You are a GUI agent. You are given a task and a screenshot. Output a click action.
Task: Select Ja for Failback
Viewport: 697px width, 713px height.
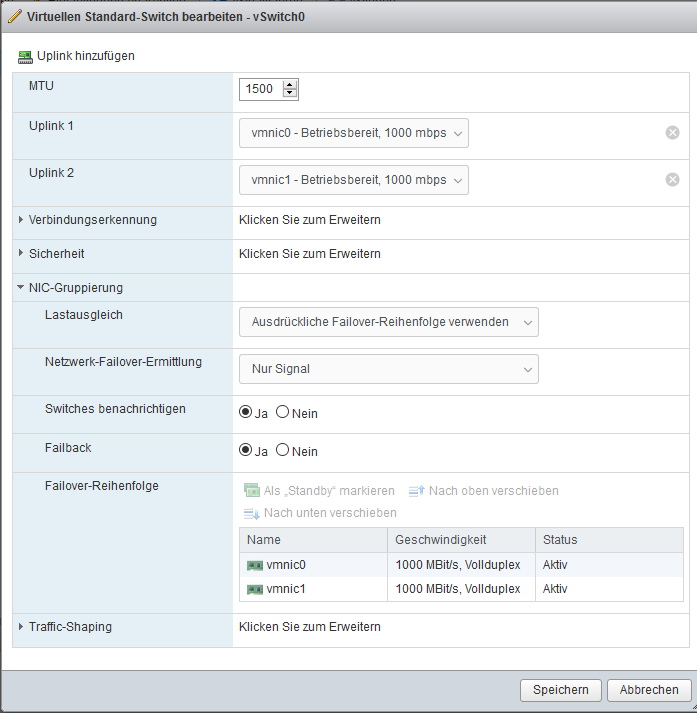(245, 450)
